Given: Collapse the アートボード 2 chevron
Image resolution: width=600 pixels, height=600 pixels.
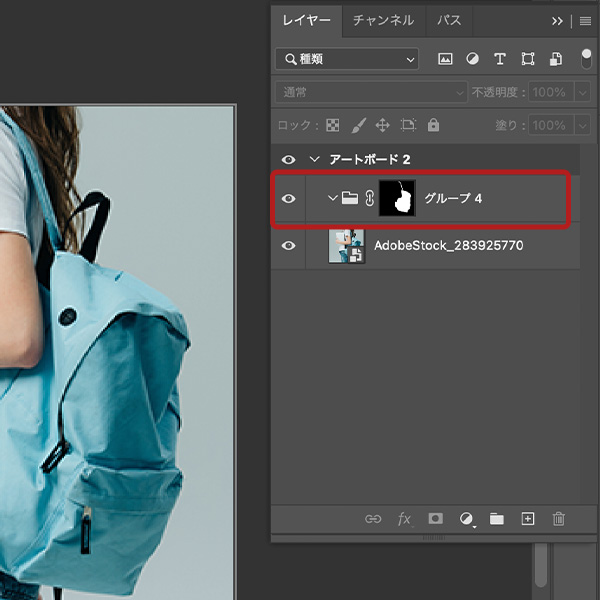Looking at the screenshot, I should pyautogui.click(x=314, y=160).
